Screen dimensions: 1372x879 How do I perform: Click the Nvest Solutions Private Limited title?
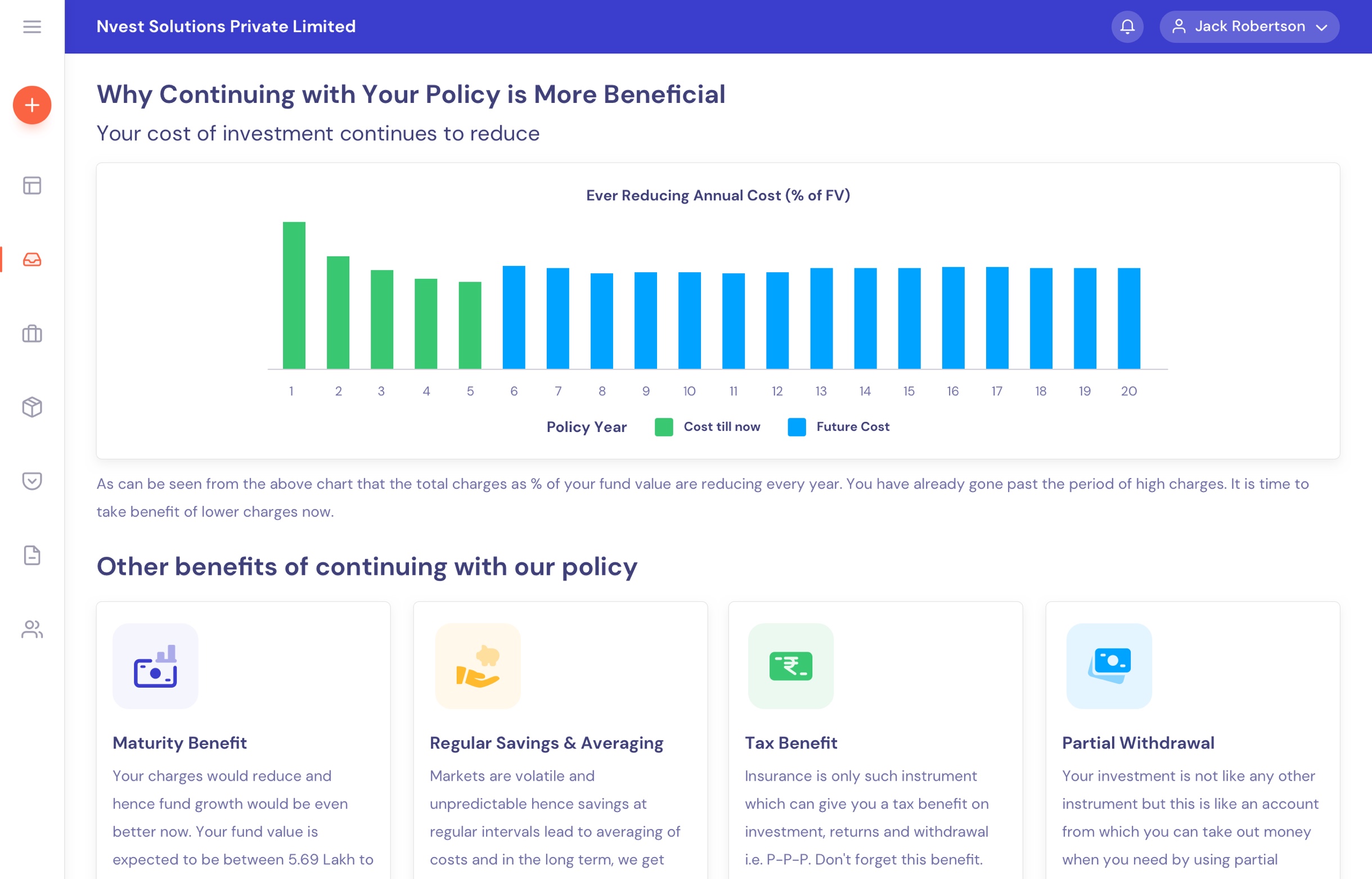[226, 27]
